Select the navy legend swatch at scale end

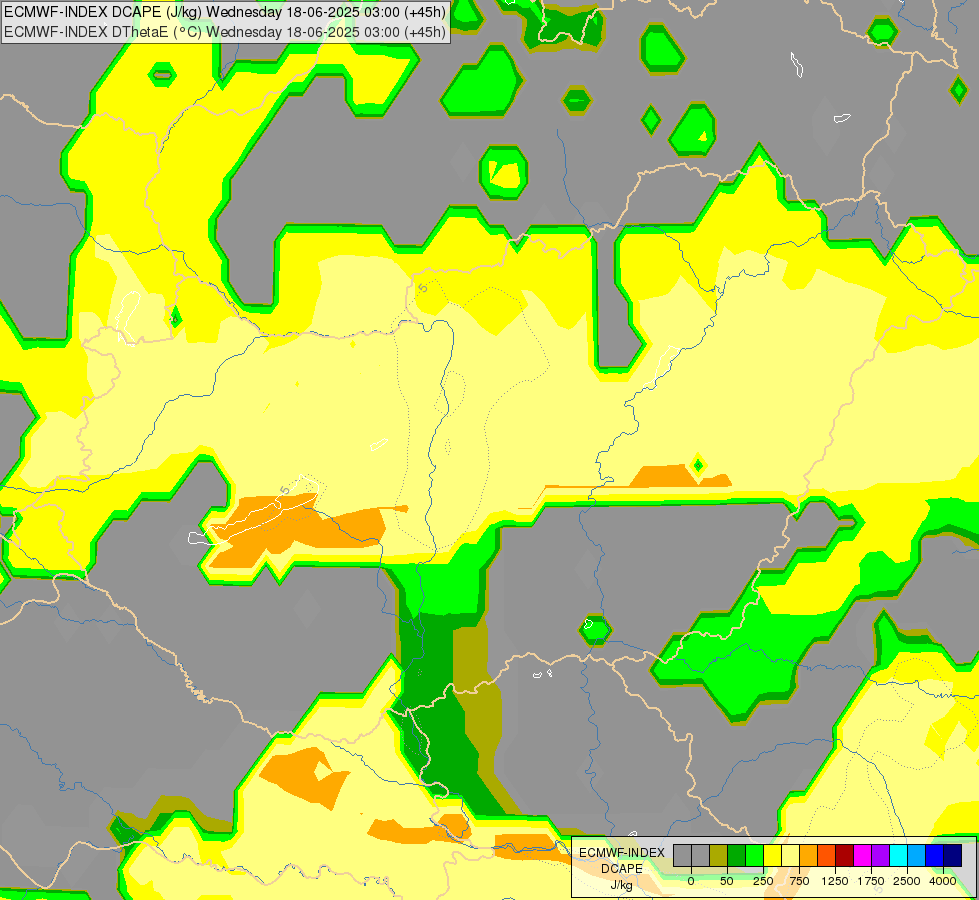point(952,855)
